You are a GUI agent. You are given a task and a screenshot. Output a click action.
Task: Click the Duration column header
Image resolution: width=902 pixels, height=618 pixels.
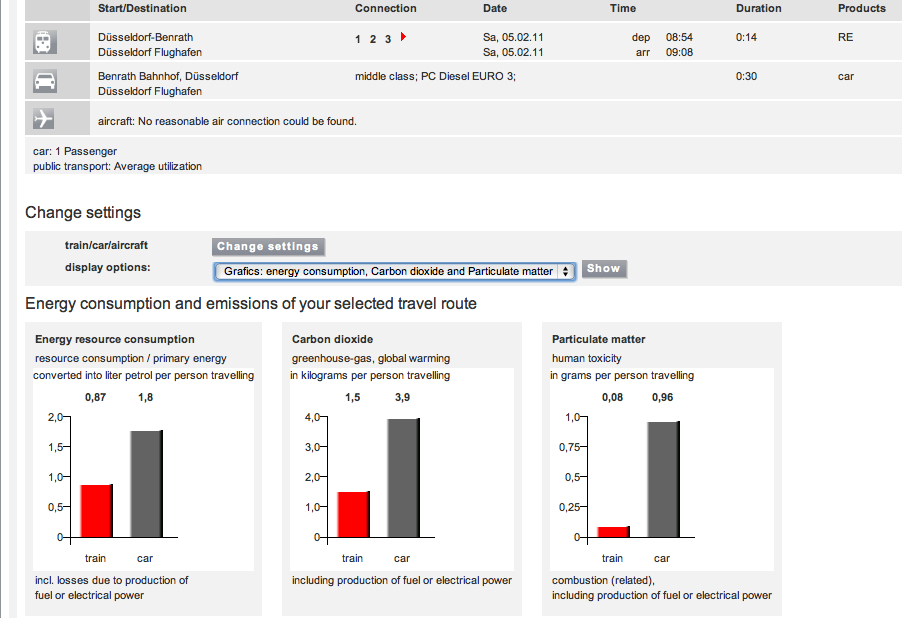pyautogui.click(x=758, y=8)
